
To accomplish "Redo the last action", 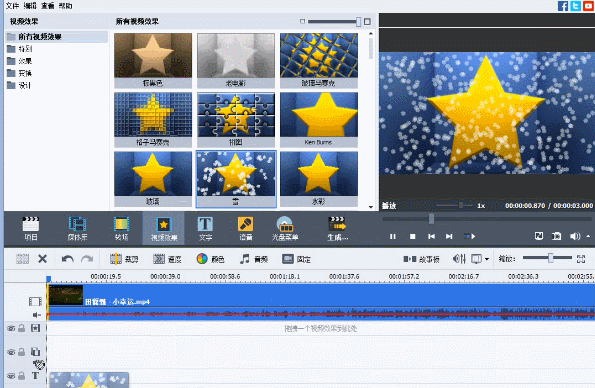I will coord(87,259).
